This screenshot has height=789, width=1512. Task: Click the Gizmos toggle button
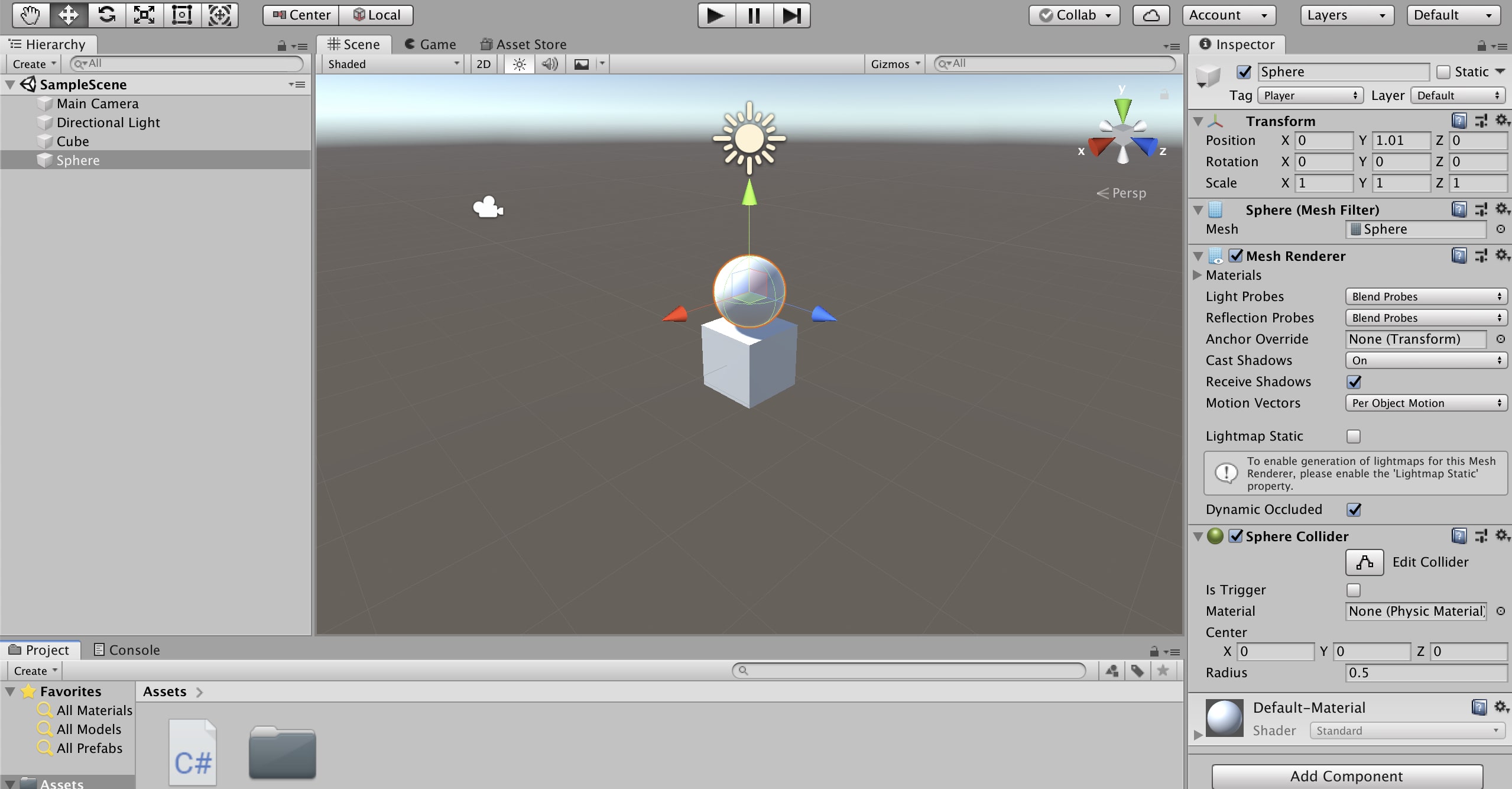(893, 63)
